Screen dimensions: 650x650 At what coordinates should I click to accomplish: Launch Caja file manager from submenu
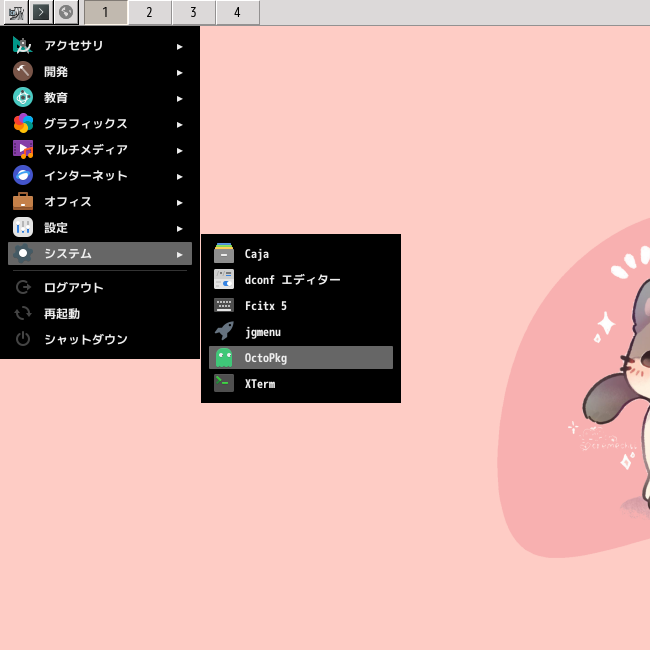pos(301,254)
